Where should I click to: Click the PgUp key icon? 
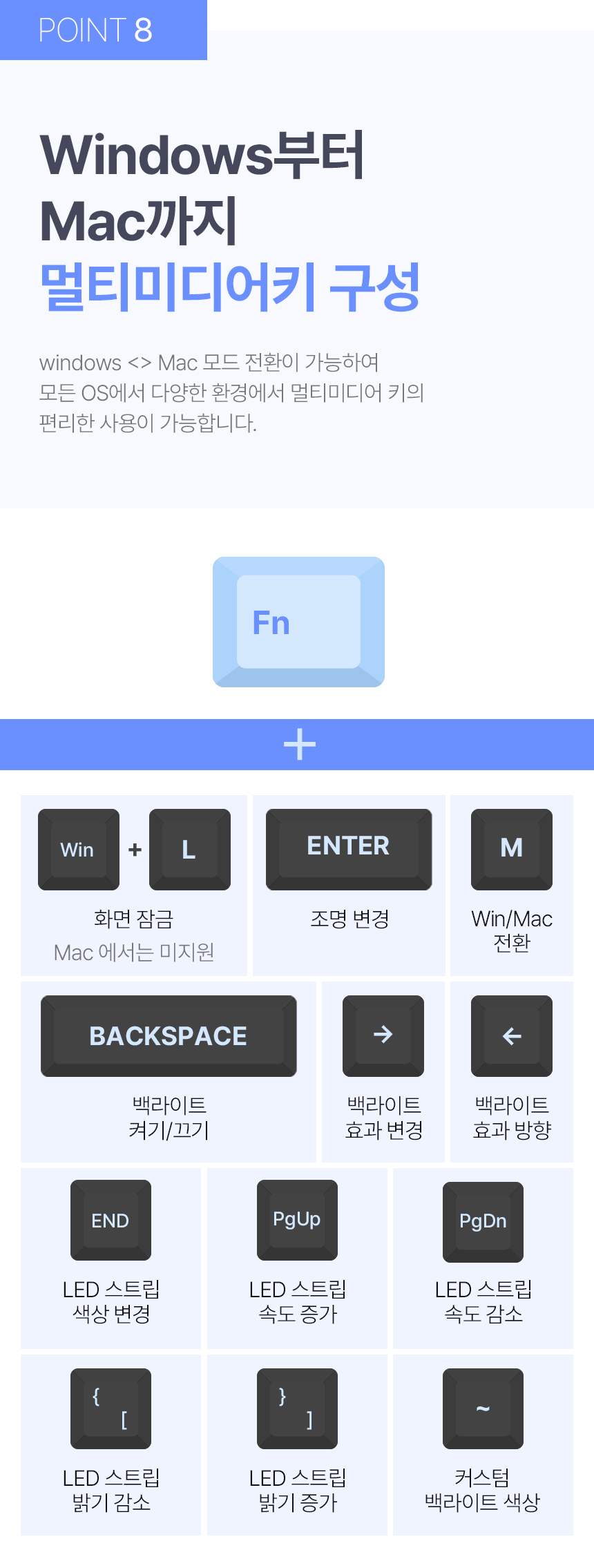click(297, 1220)
